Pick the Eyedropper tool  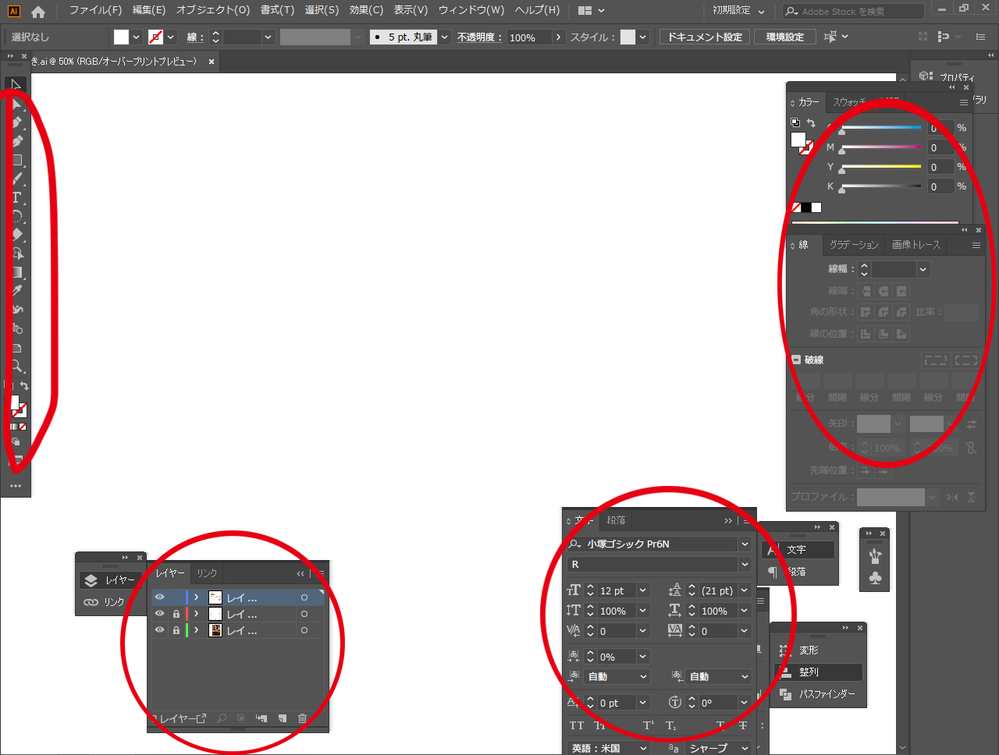click(17, 291)
